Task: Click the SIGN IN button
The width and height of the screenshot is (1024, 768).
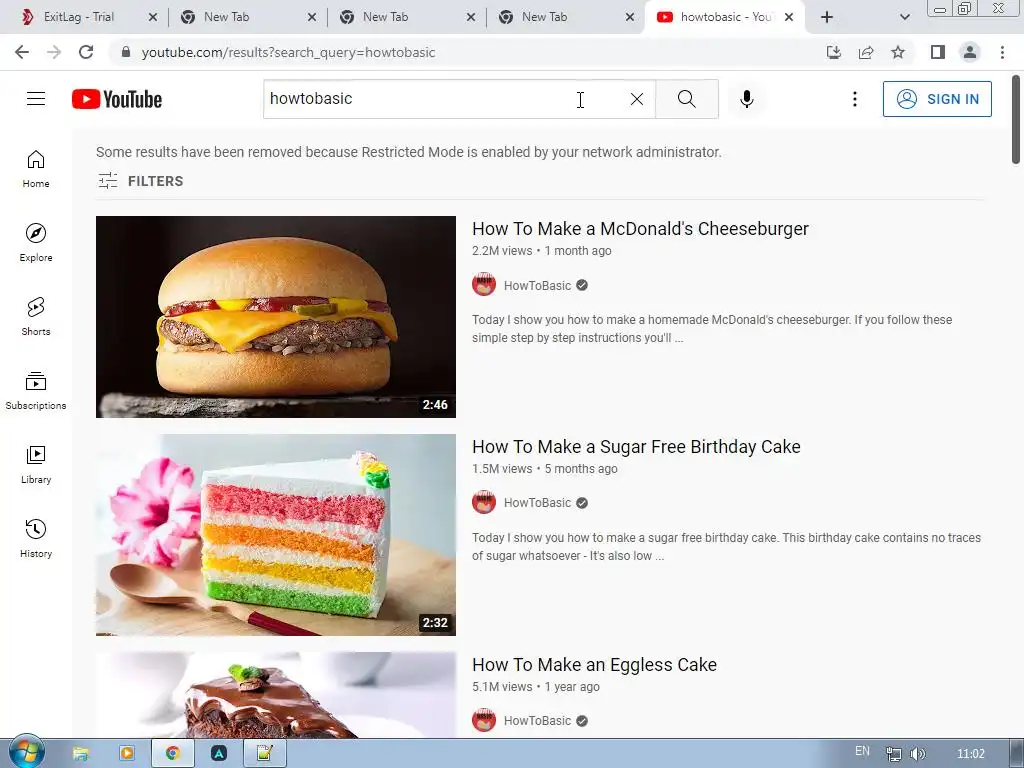Action: (937, 99)
